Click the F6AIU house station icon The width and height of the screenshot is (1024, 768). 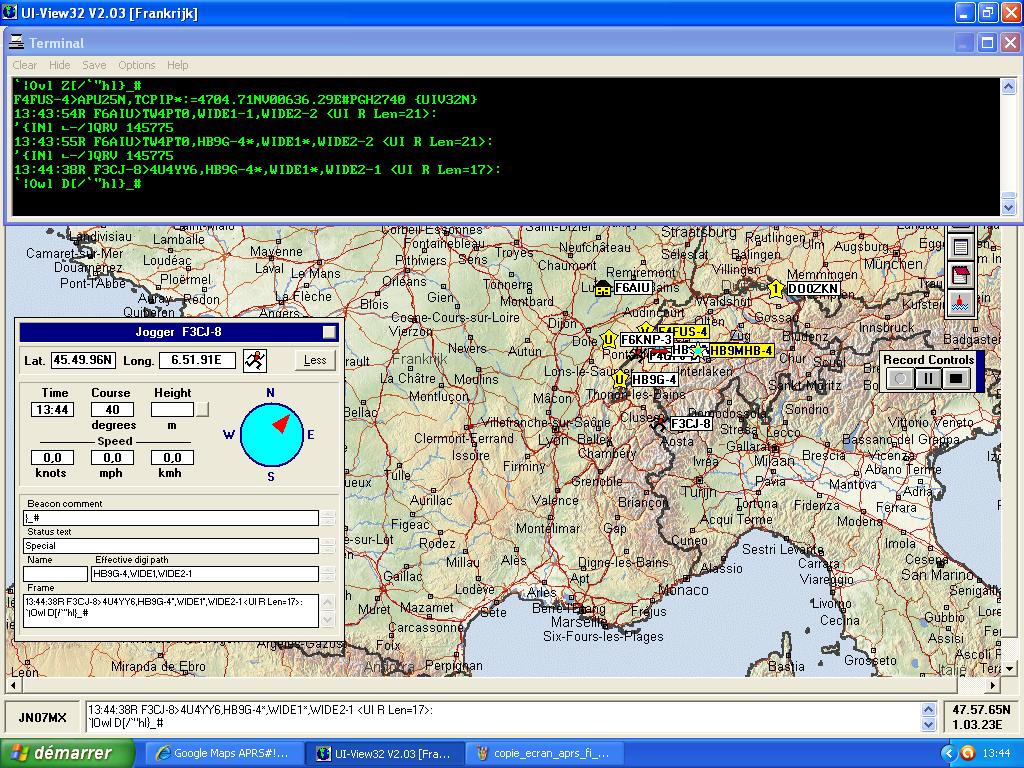(x=603, y=290)
